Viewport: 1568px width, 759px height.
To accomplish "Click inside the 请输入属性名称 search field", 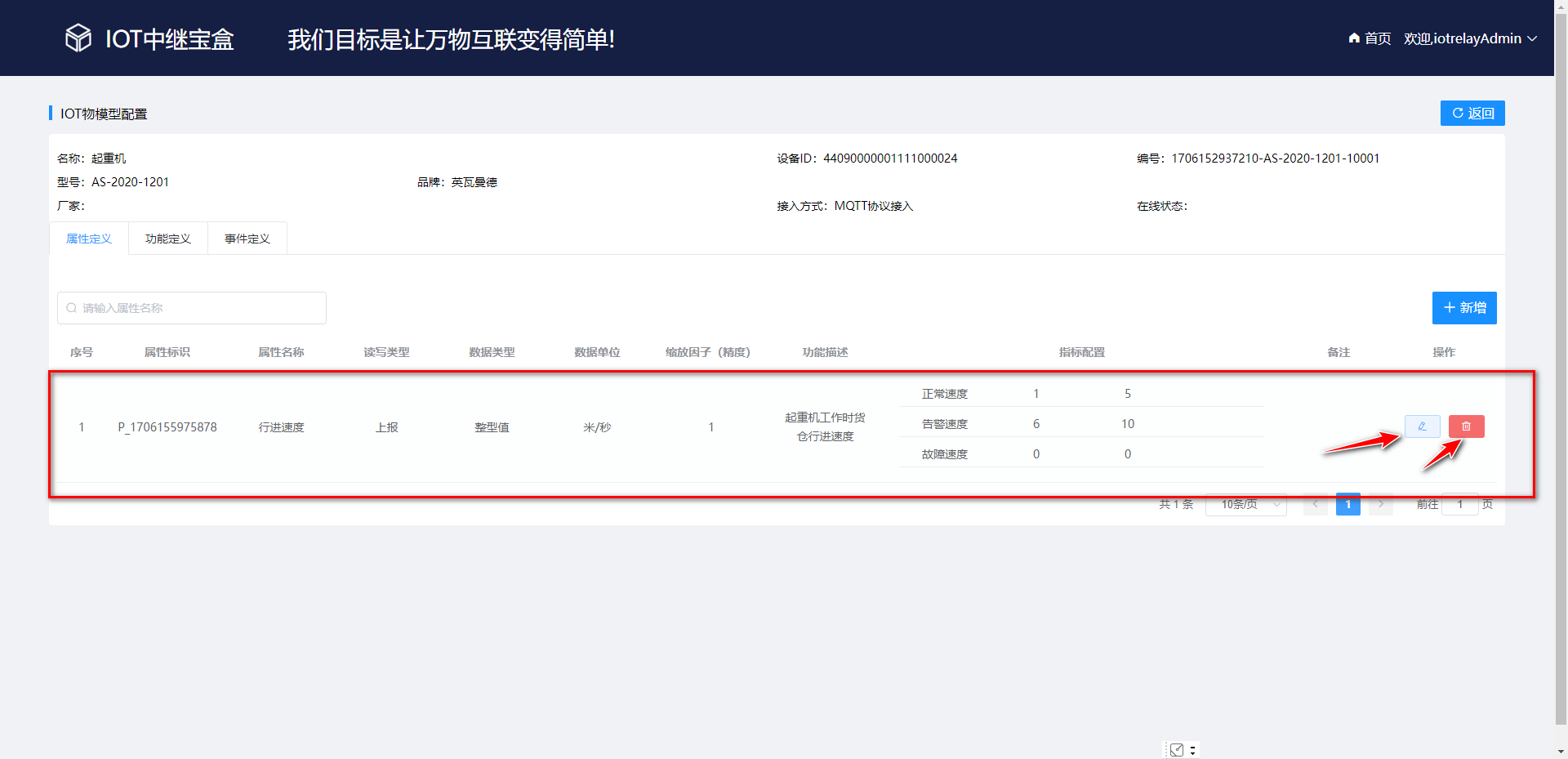I will 192,308.
